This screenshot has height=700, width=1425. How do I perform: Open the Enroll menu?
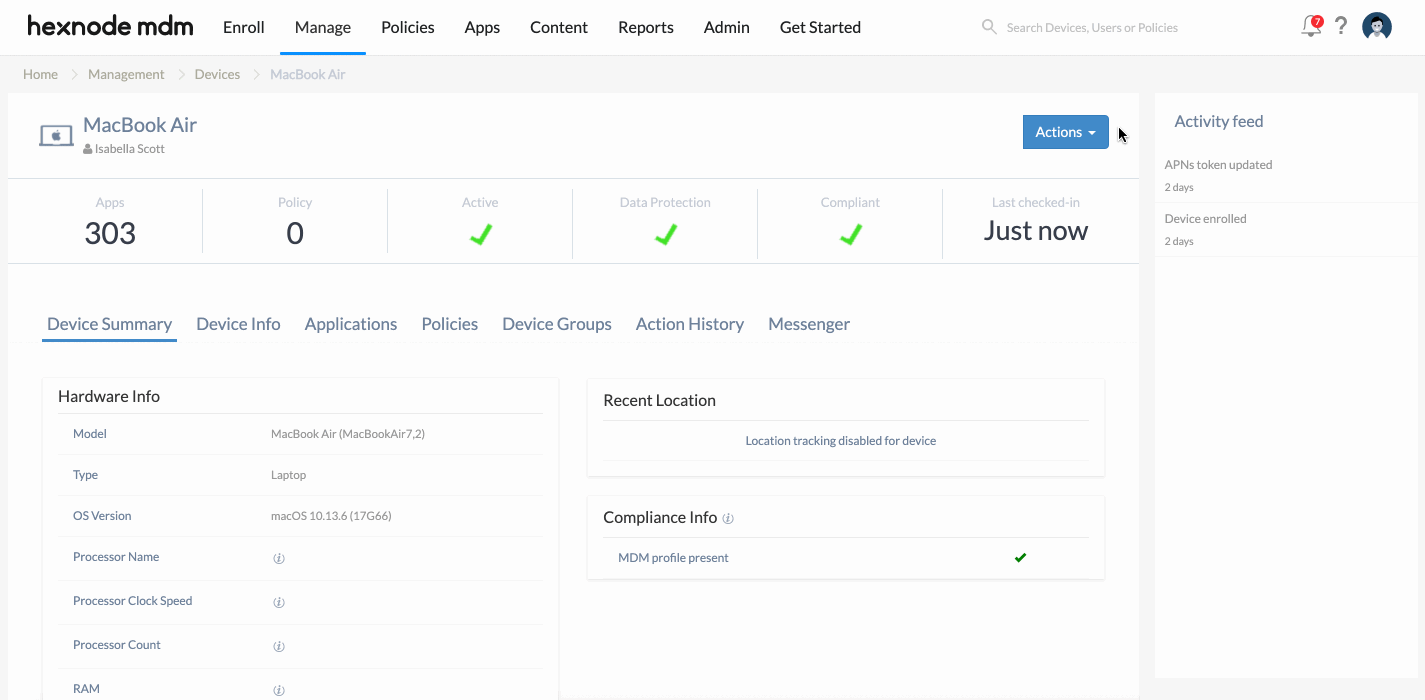click(x=244, y=27)
